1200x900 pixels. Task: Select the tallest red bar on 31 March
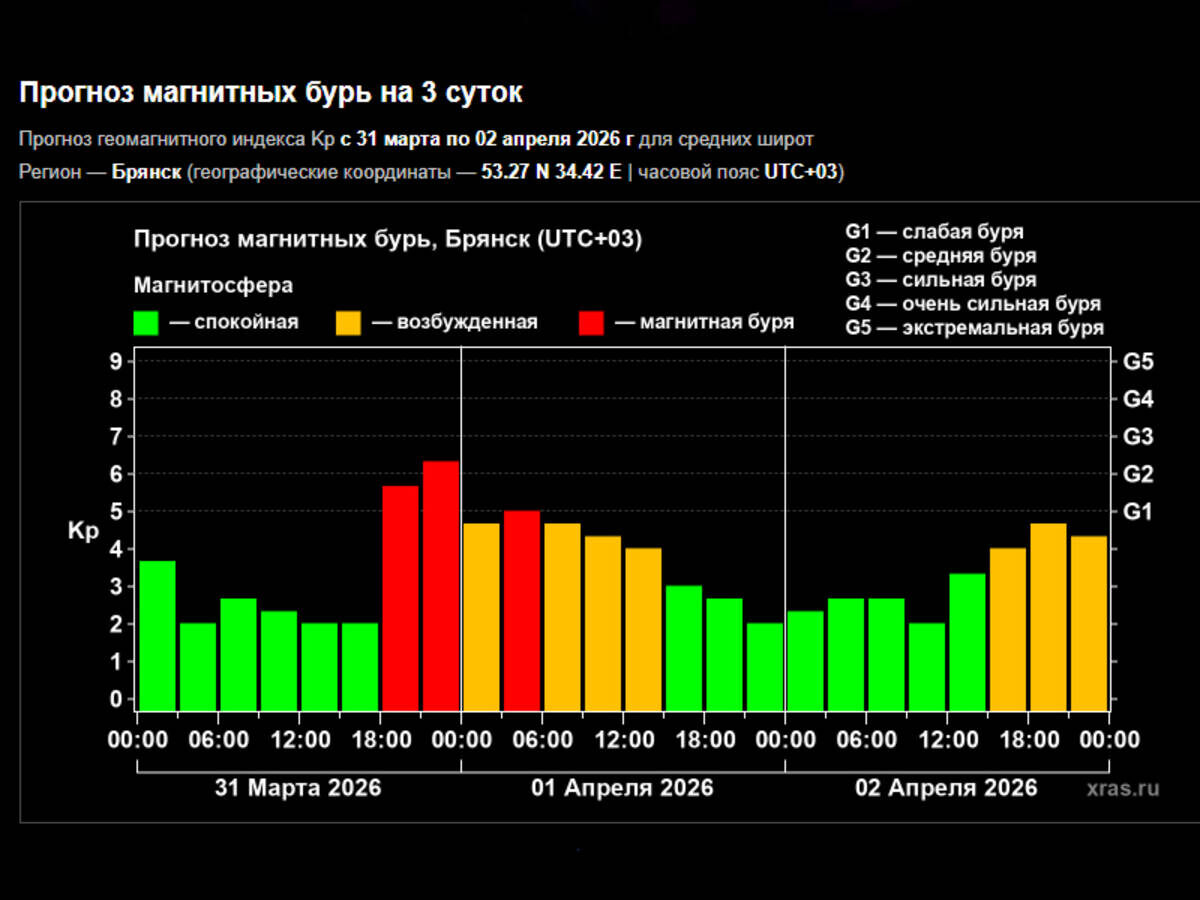point(441,585)
